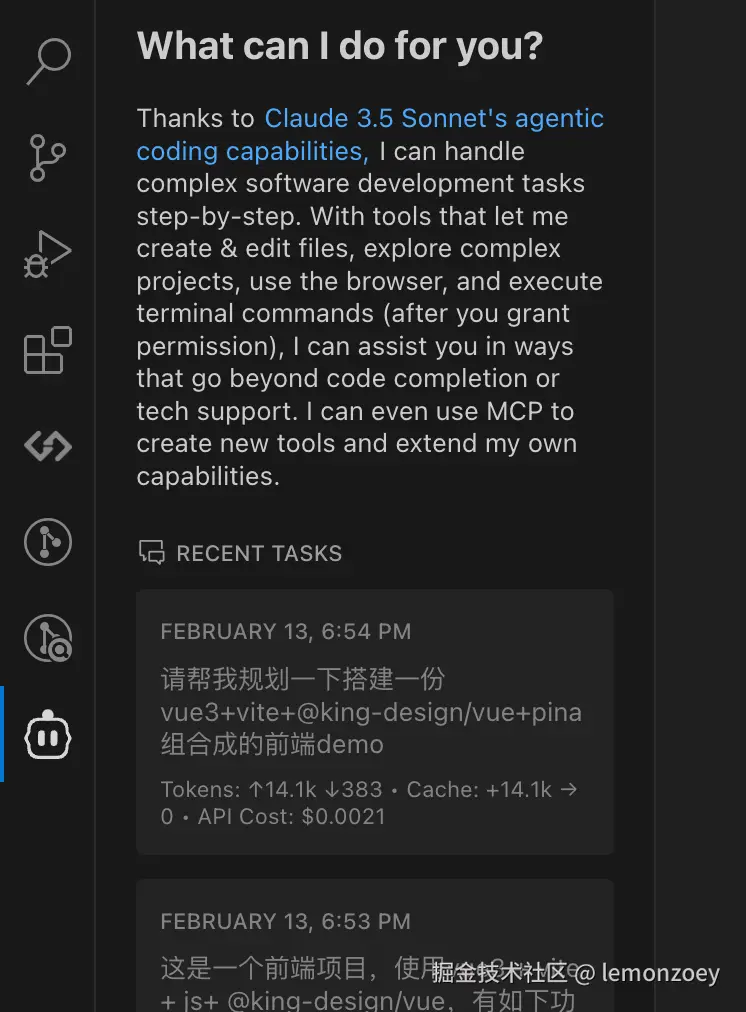746x1012 pixels.
Task: Open Claude 3.5 Sonnet's agentic link
Action: click(433, 118)
